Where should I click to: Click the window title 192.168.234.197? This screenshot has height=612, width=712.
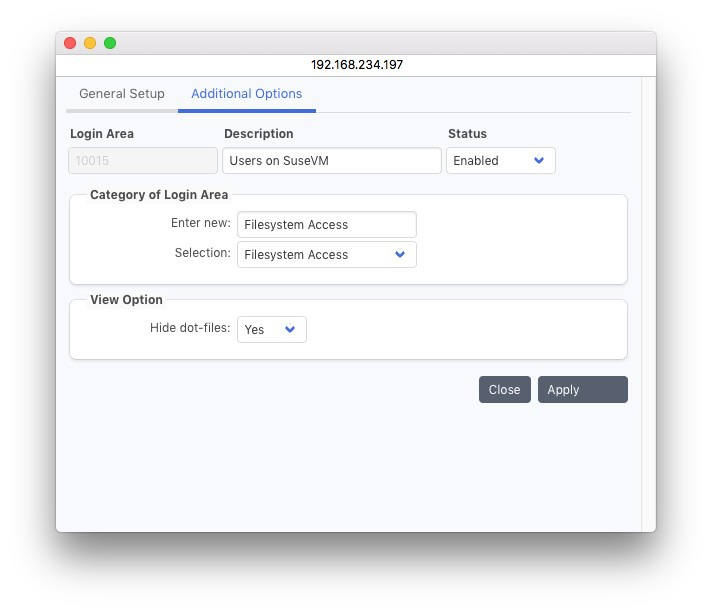point(356,64)
